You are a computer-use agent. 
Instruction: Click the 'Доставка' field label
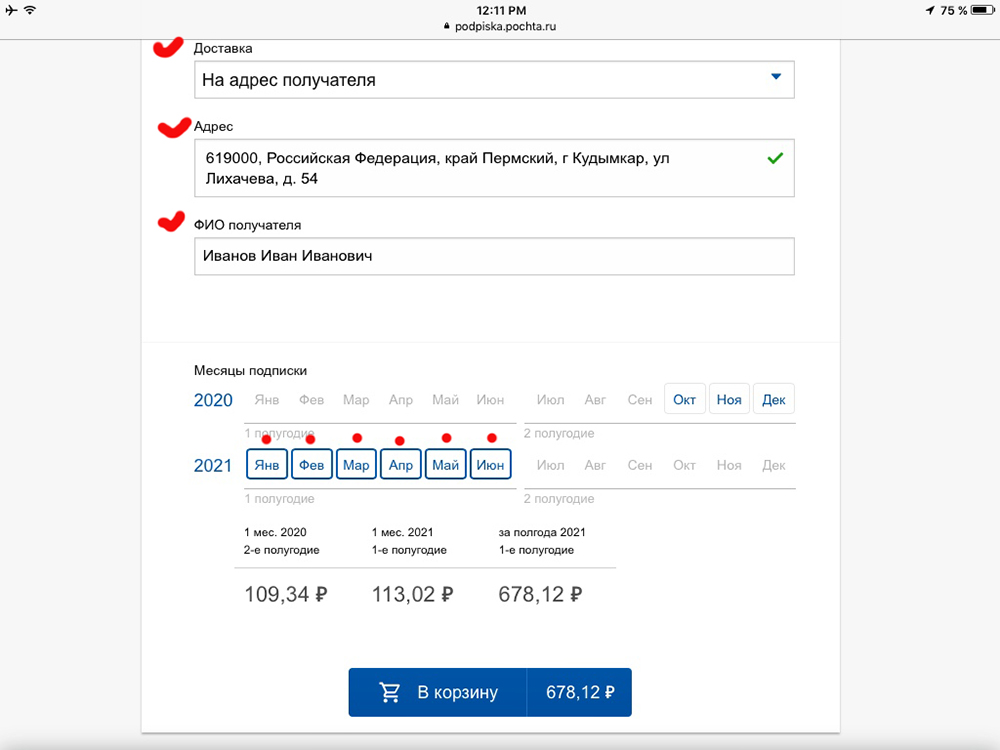click(223, 48)
